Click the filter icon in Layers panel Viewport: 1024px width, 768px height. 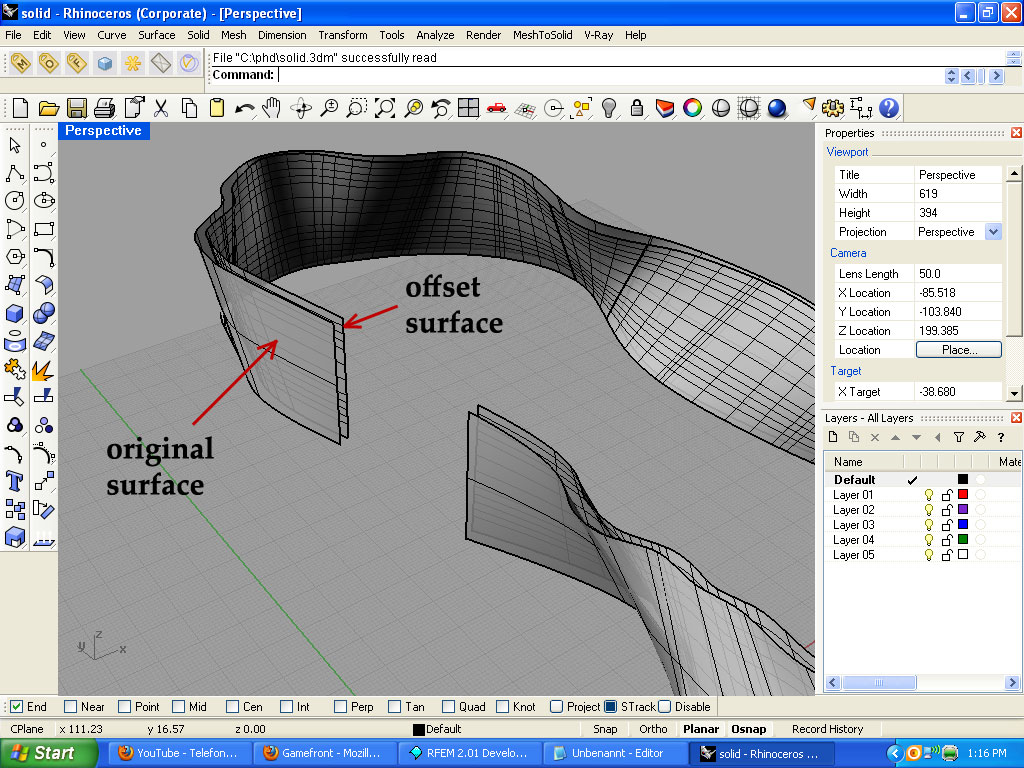coord(959,437)
